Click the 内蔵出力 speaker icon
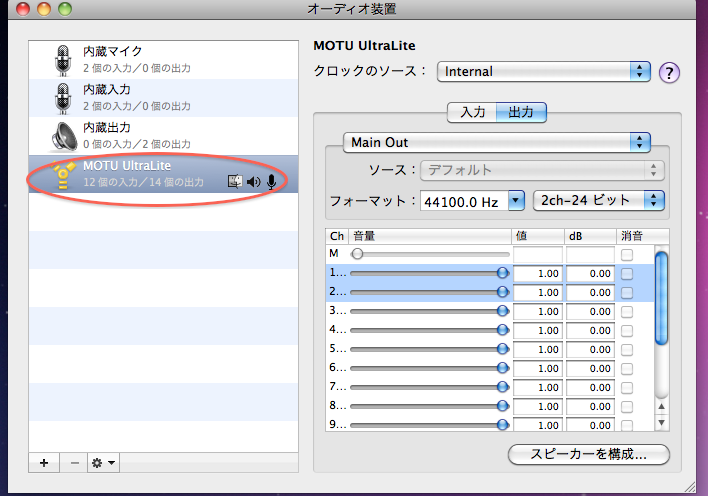This screenshot has width=708, height=496. [x=64, y=136]
